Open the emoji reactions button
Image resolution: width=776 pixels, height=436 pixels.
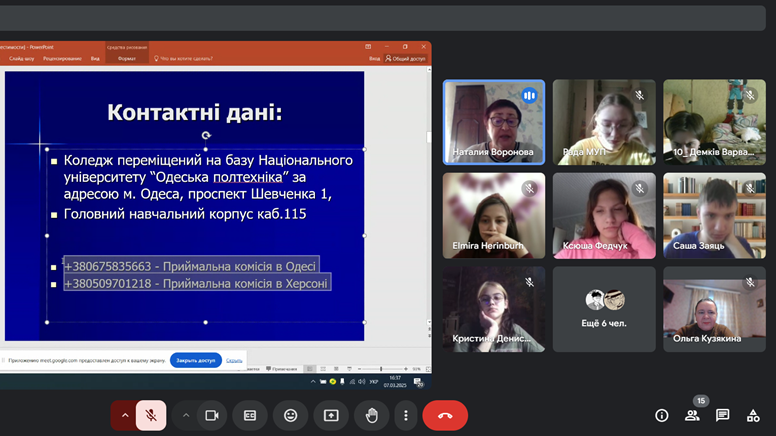tap(291, 415)
